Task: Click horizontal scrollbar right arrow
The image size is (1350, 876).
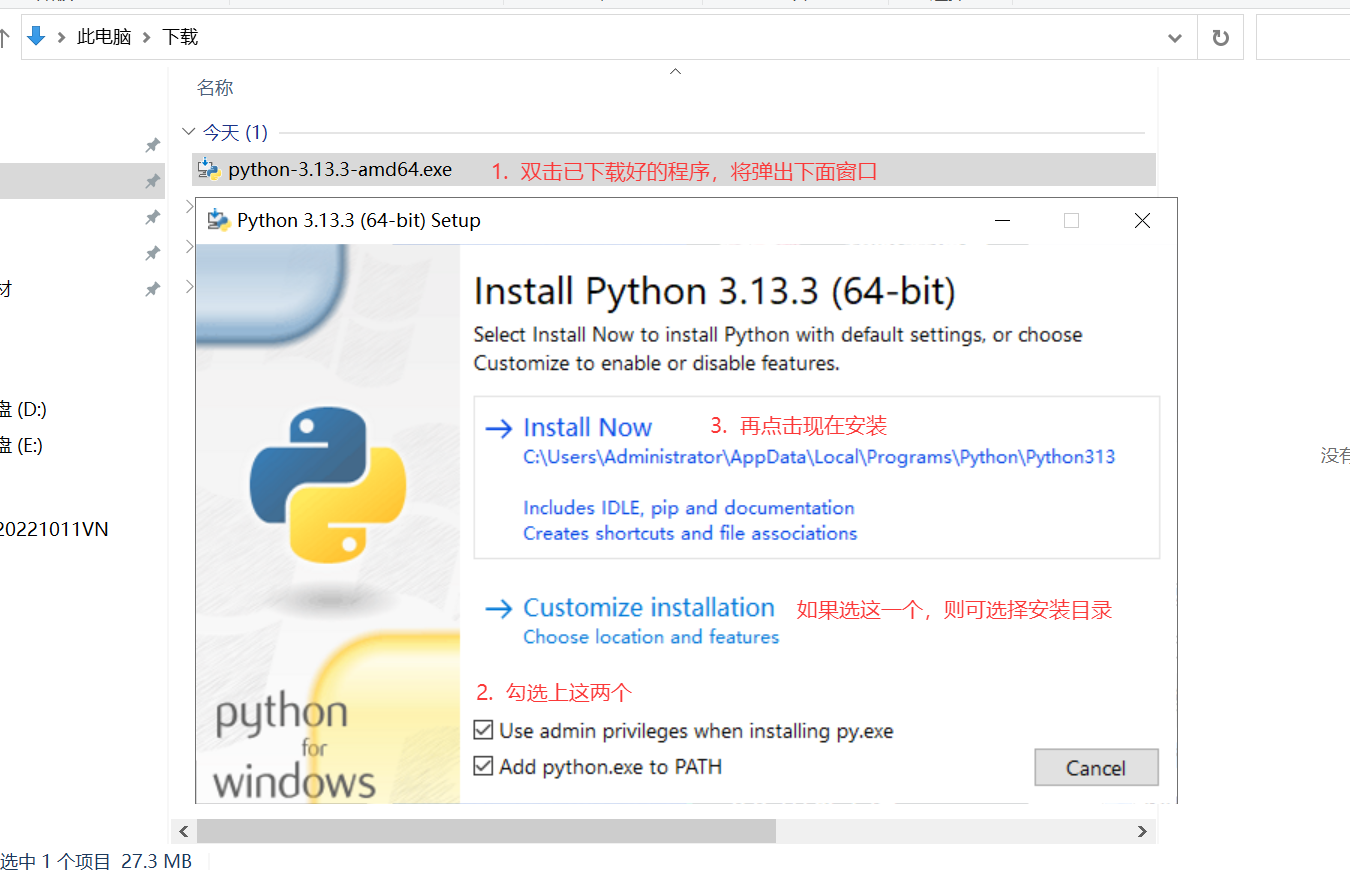Action: click(1142, 831)
